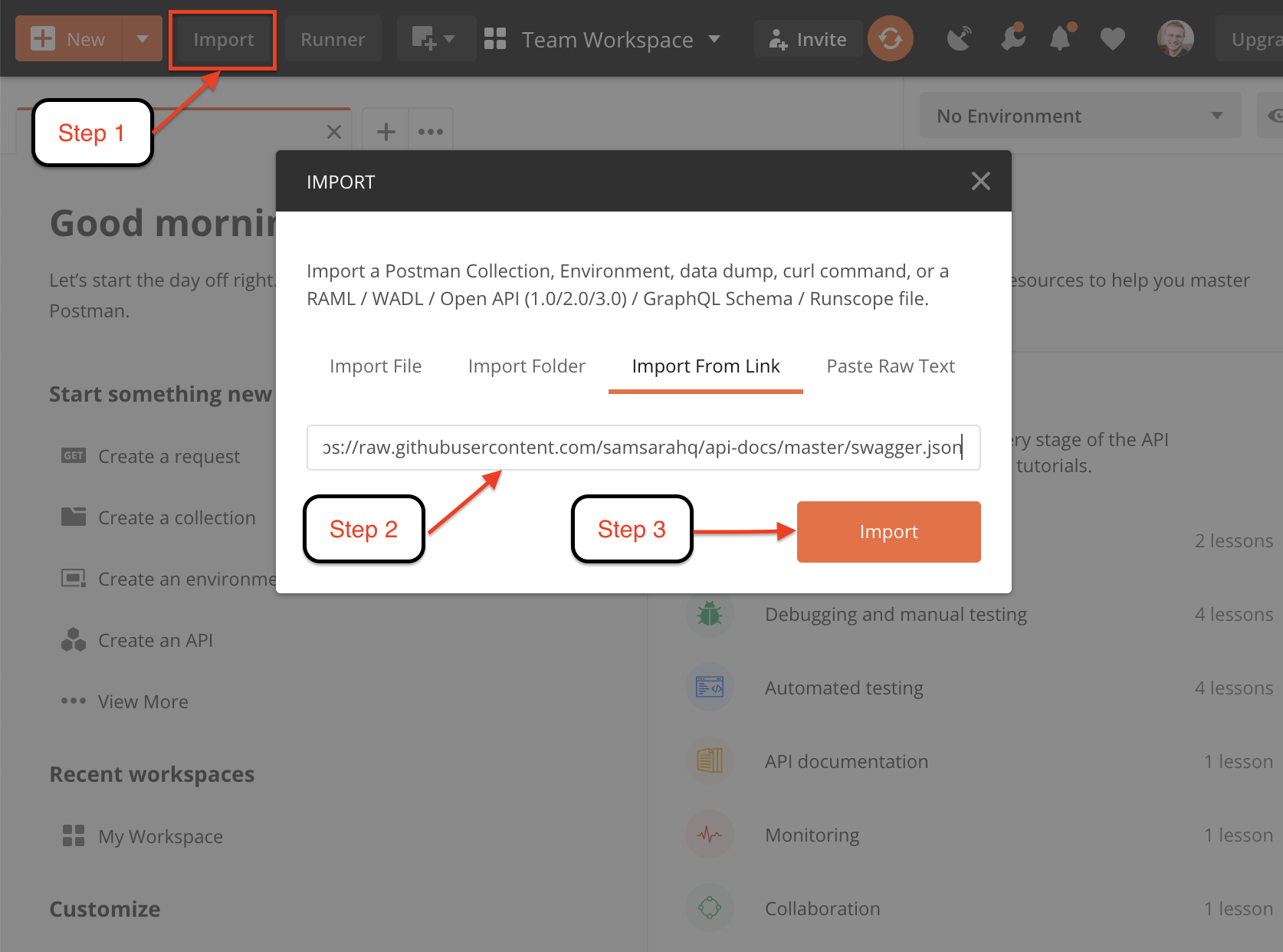This screenshot has width=1283, height=952.
Task: Click the environment icon
Action: [x=74, y=578]
